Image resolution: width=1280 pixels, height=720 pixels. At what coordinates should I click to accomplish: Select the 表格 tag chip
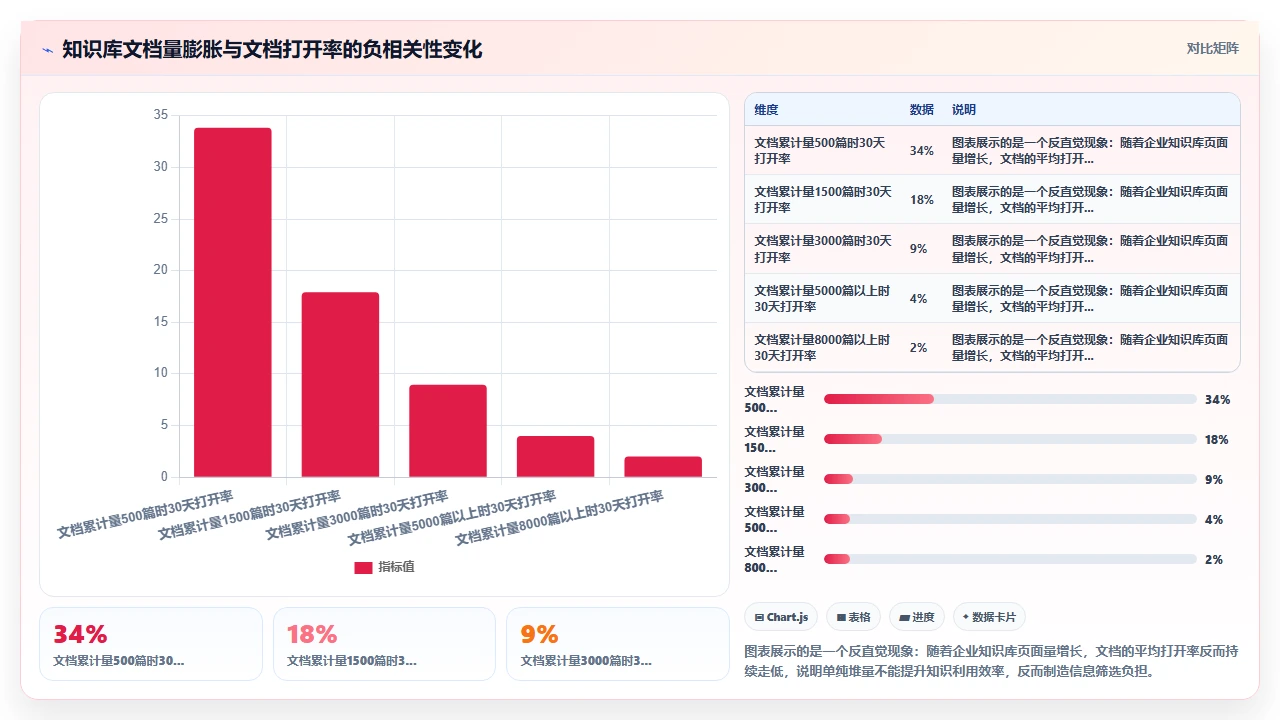[853, 617]
